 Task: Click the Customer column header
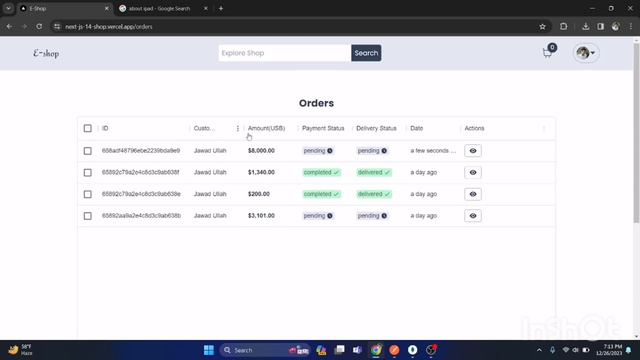(x=204, y=128)
